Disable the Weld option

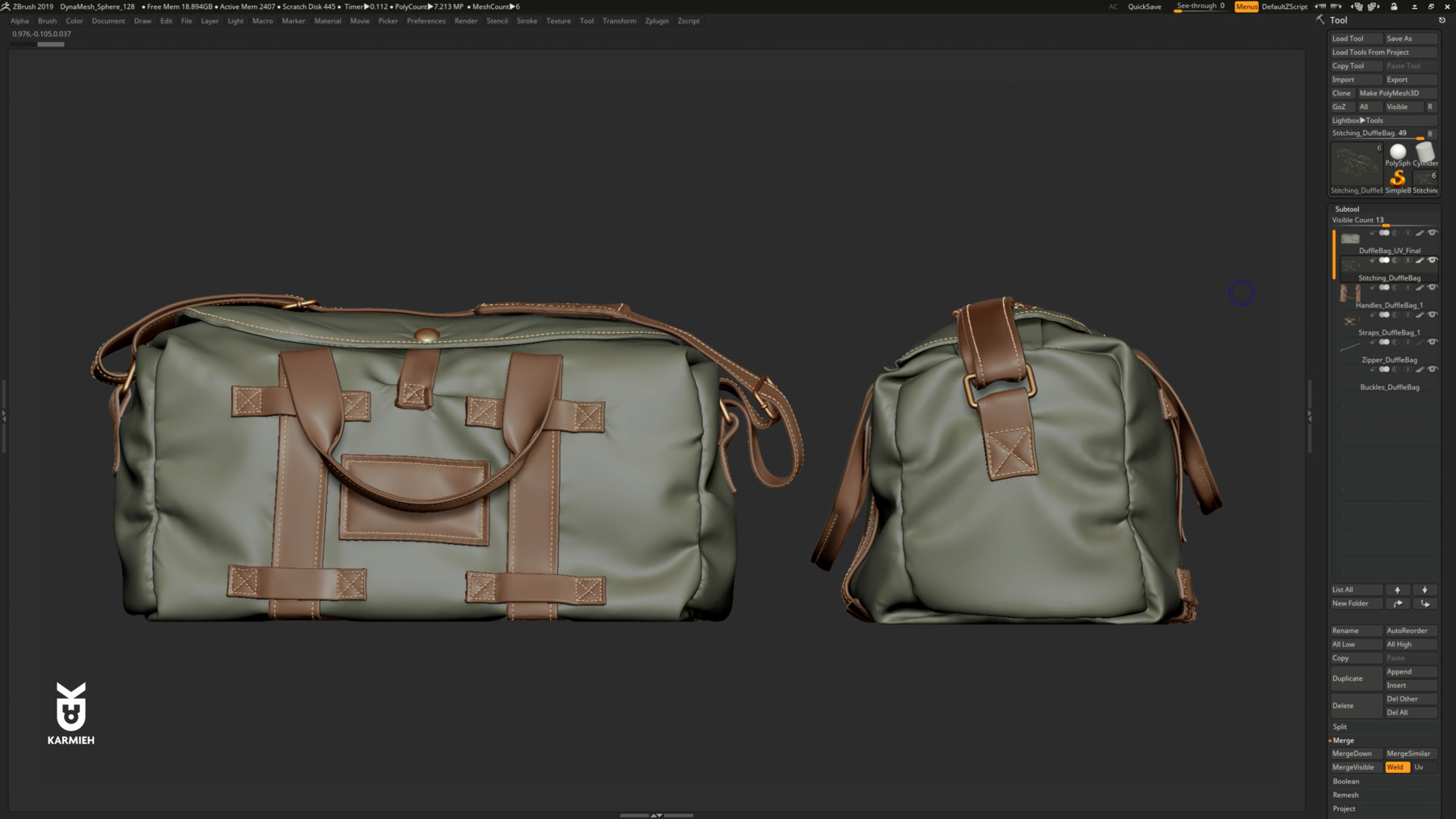(1397, 767)
